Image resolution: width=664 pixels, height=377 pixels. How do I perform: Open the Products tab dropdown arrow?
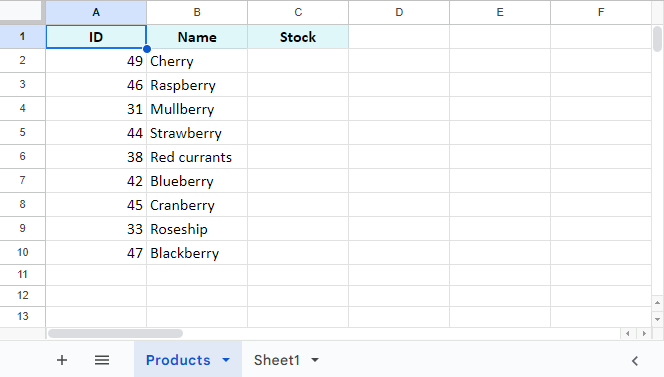click(226, 360)
